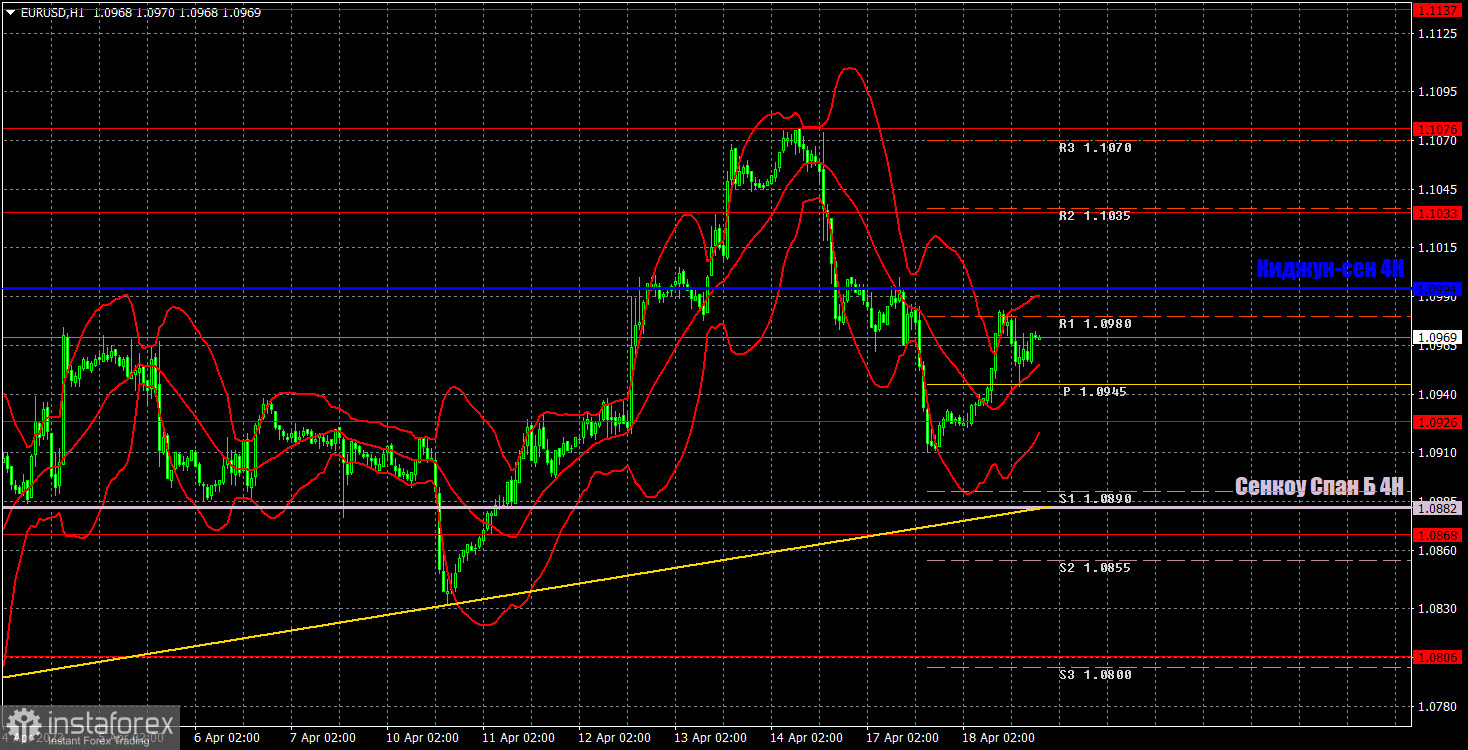Select the red 1.1033 level price tag
The width and height of the screenshot is (1468, 750).
tap(1438, 213)
